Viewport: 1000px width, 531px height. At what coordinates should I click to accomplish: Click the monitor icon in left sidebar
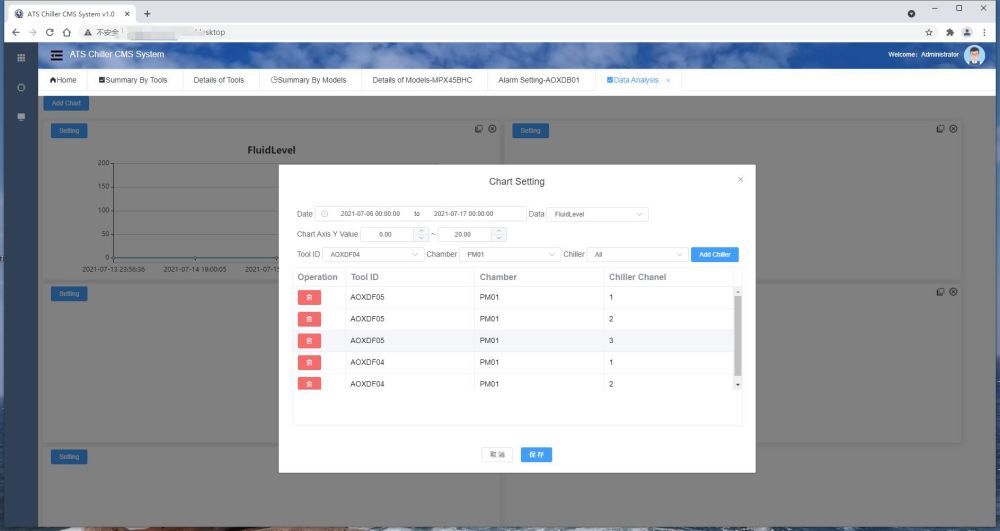click(x=21, y=117)
